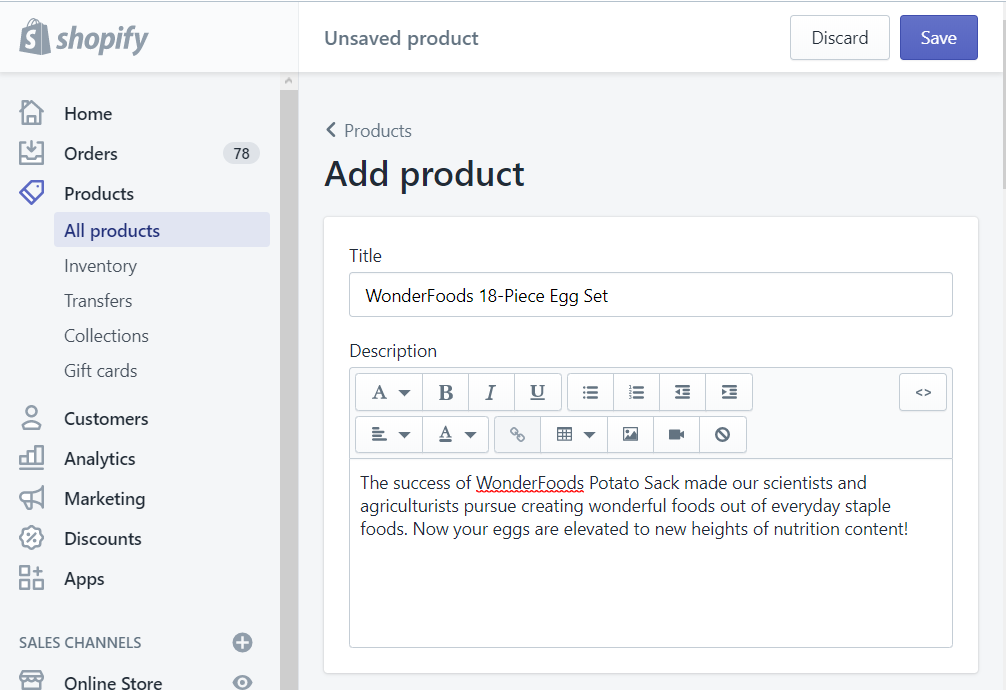Viewport: 1006px width, 690px height.
Task: Open the text color dropdown
Action: (456, 435)
